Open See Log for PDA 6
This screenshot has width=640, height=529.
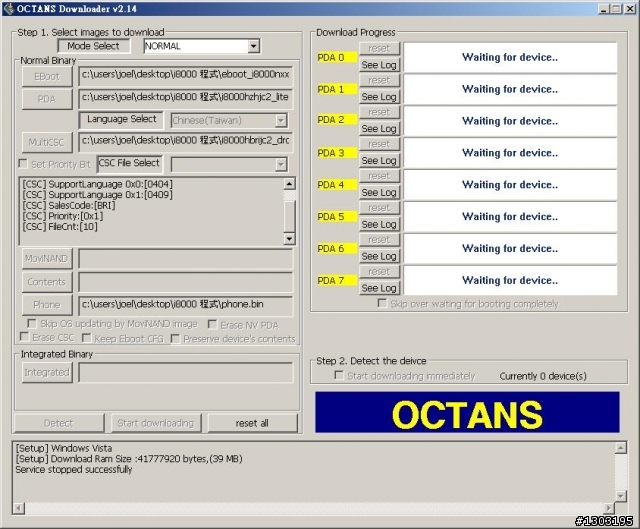pyautogui.click(x=379, y=256)
